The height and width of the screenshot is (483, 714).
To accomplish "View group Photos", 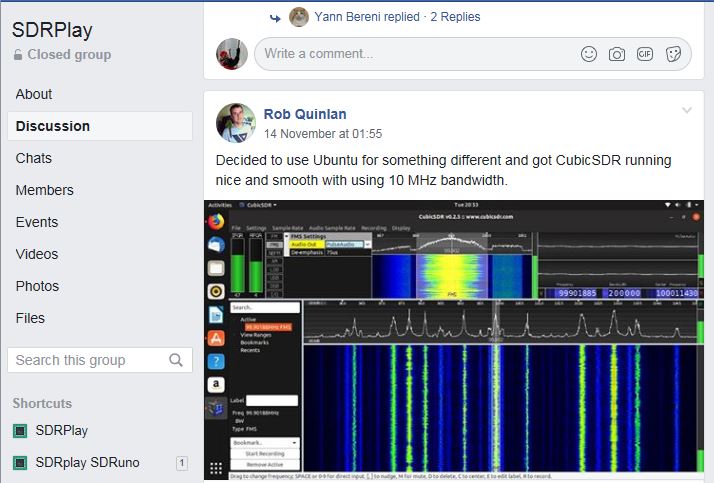I will [37, 286].
